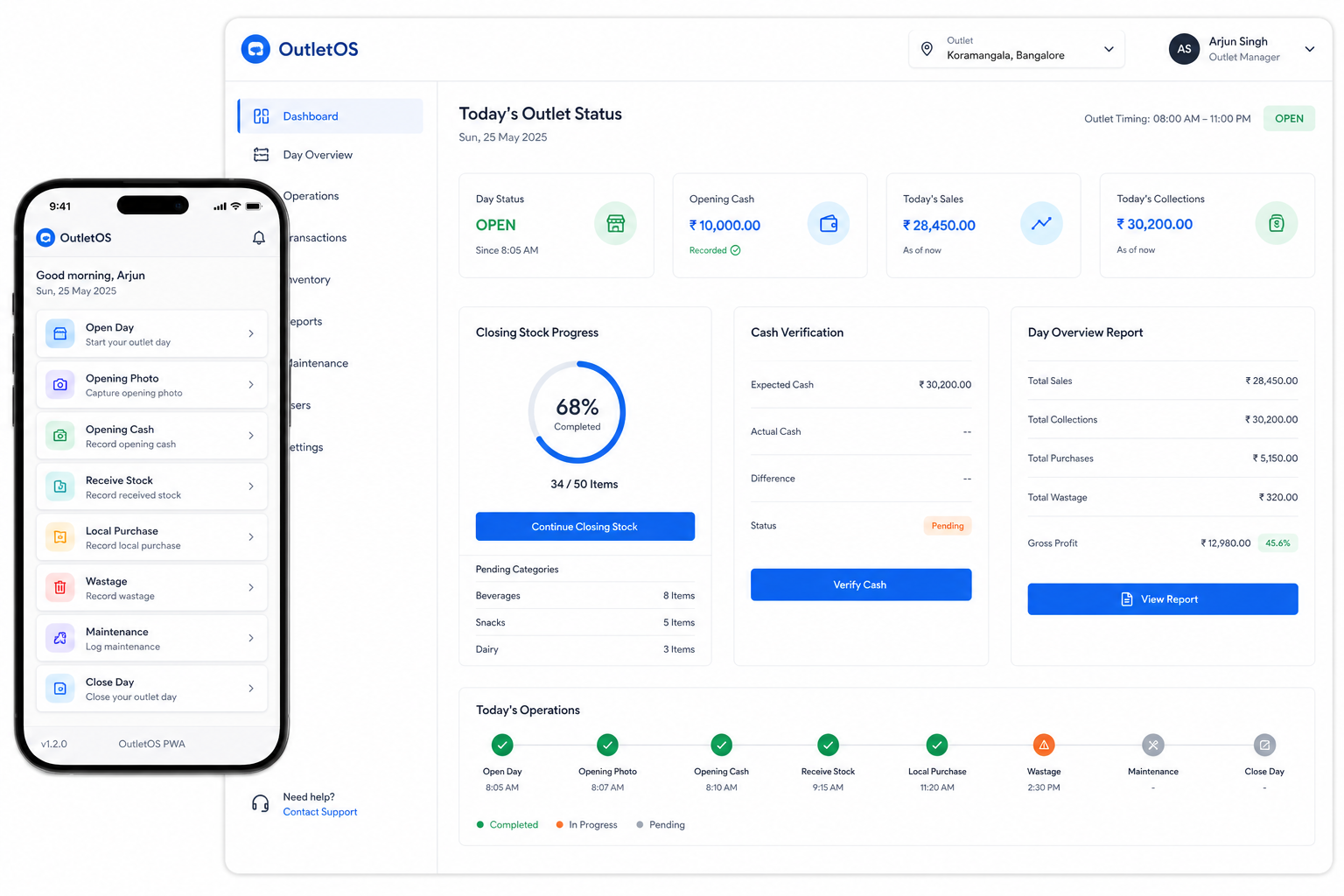Click the 68% closing stock progress ring
Screen dimensions: 1344x896
click(577, 412)
